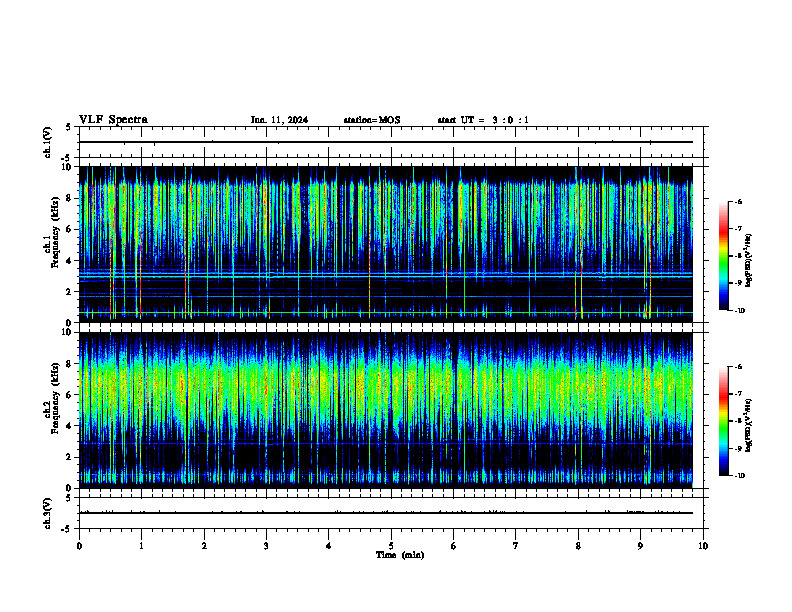This screenshot has width=792, height=612.
Task: Click the "-6" label on ch.2 color bar
Action: click(737, 367)
